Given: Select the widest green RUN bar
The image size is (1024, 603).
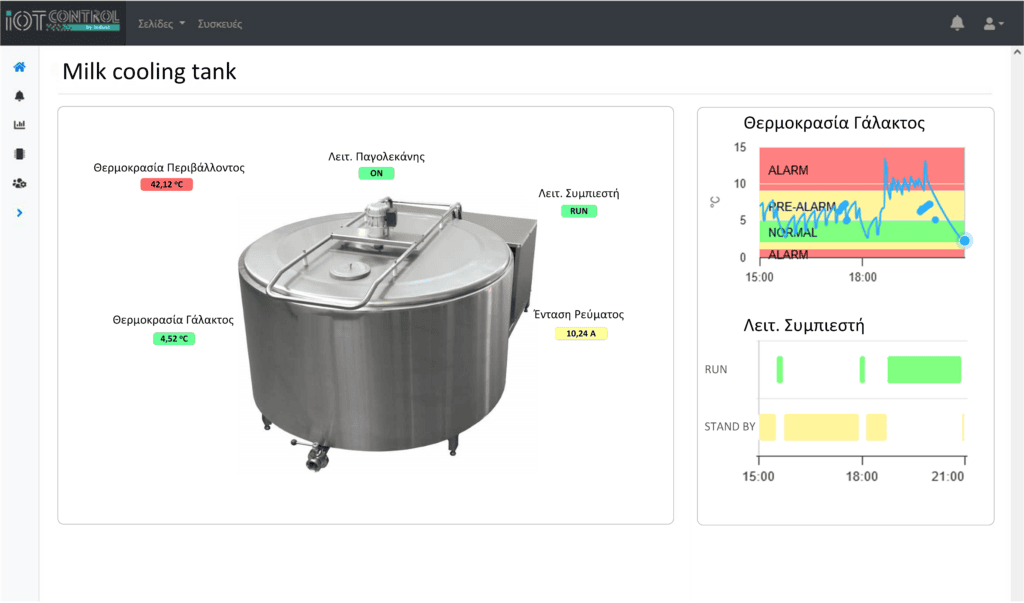Looking at the screenshot, I should [924, 369].
